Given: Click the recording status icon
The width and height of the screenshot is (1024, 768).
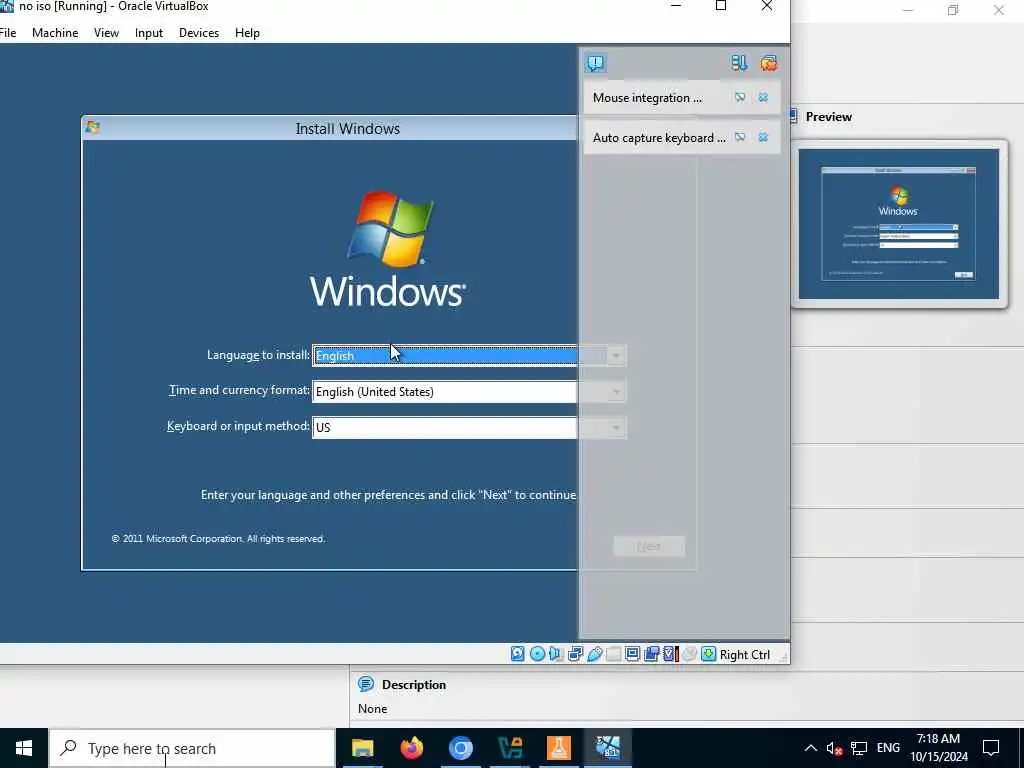Looking at the screenshot, I should [651, 654].
